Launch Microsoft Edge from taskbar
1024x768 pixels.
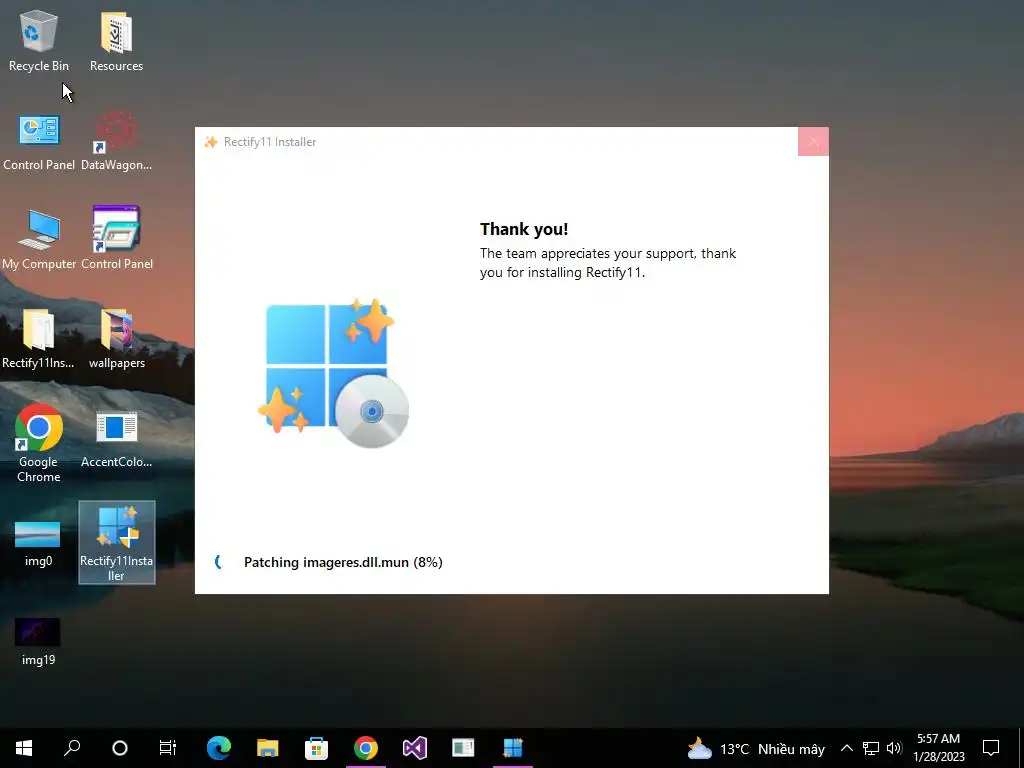coord(219,748)
